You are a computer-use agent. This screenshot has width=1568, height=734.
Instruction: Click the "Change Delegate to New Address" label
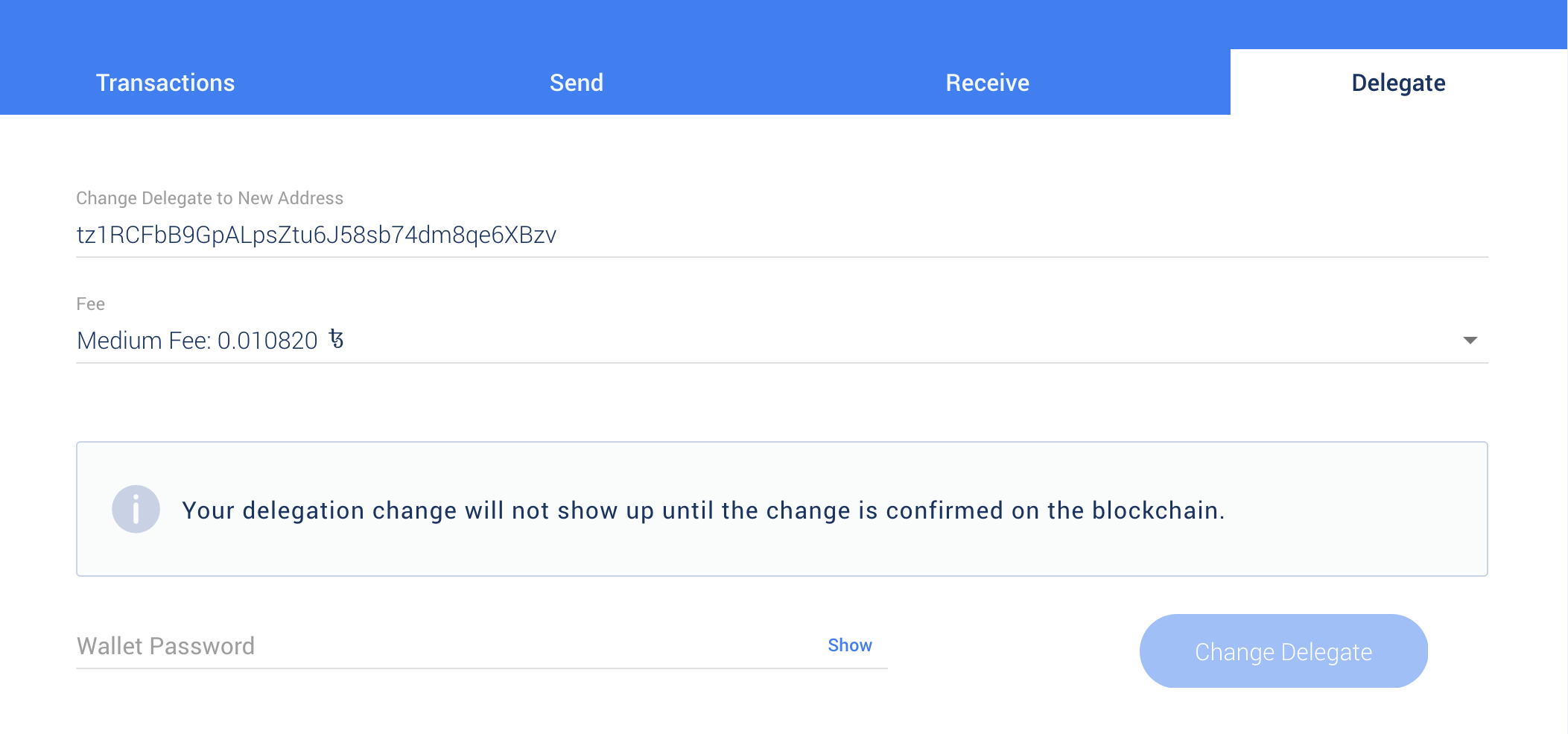(x=210, y=198)
